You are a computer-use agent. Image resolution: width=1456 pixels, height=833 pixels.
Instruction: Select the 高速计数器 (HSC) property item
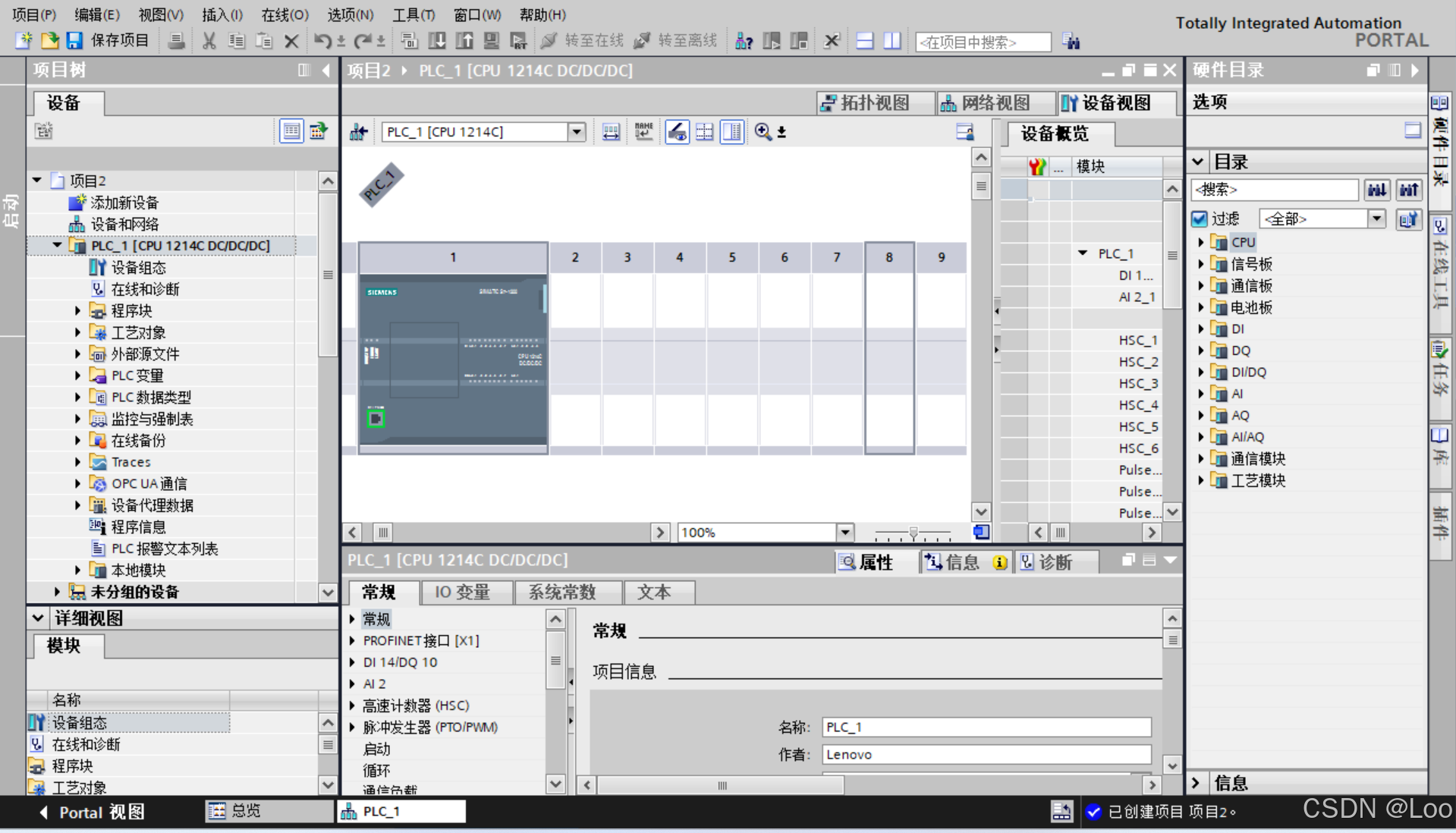pos(416,706)
